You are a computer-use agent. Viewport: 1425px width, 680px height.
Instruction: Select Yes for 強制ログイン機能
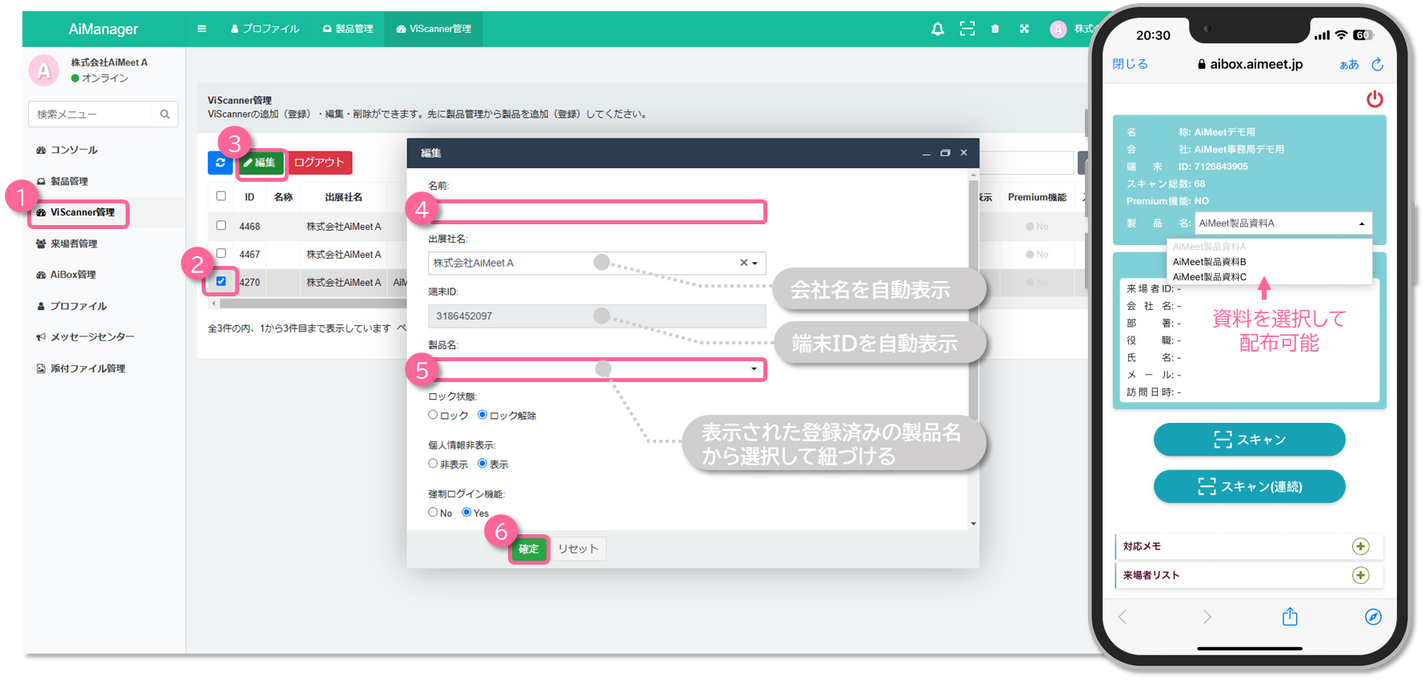466,512
